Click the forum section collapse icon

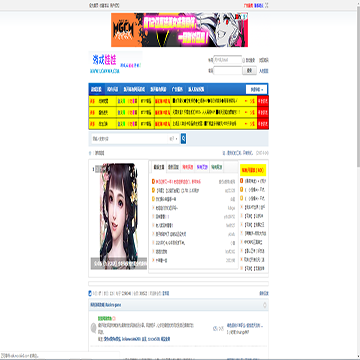point(265,305)
